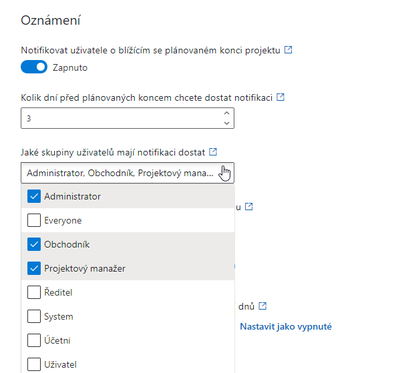Viewport: 400px width, 373px height.
Task: Check the Uživatel checkbox
Action: point(34,364)
